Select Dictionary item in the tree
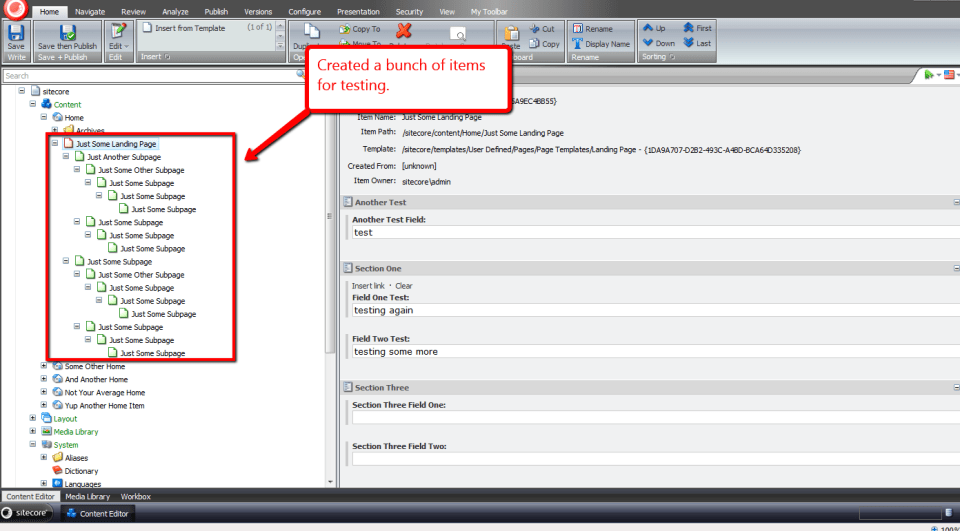Screen dimensions: 960x531 pos(81,471)
